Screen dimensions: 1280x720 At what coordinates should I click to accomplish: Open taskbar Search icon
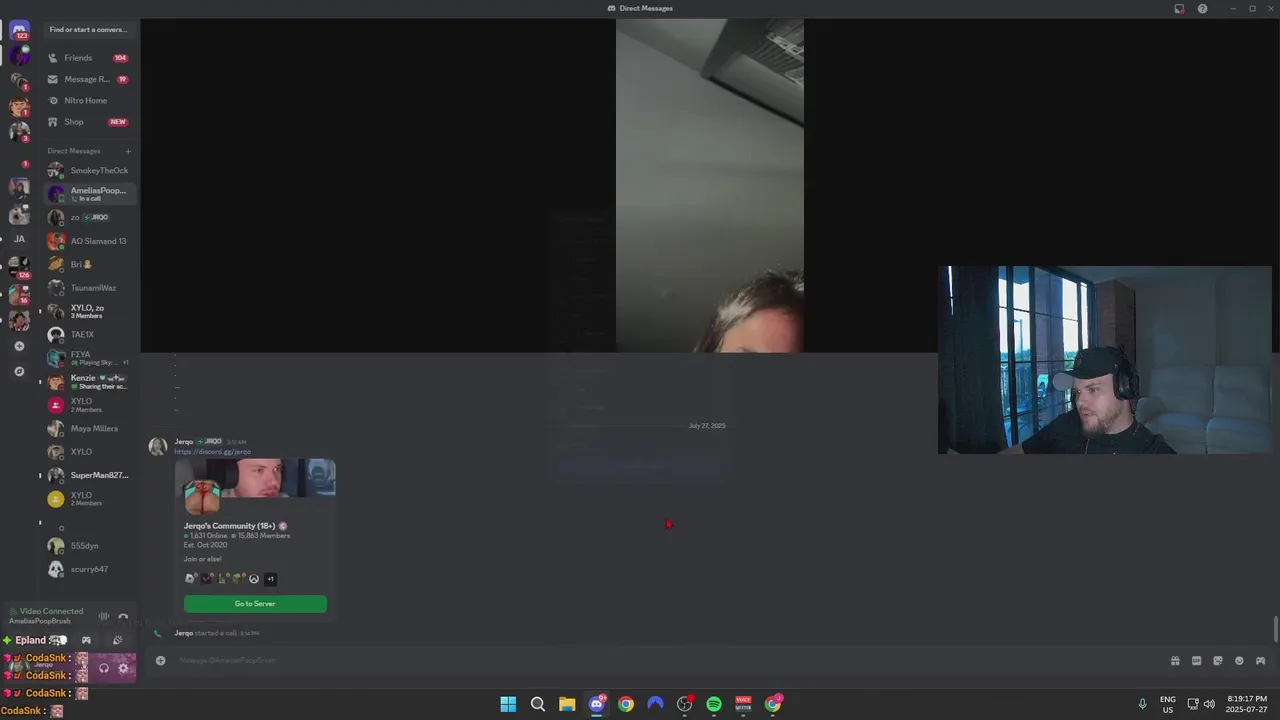538,704
